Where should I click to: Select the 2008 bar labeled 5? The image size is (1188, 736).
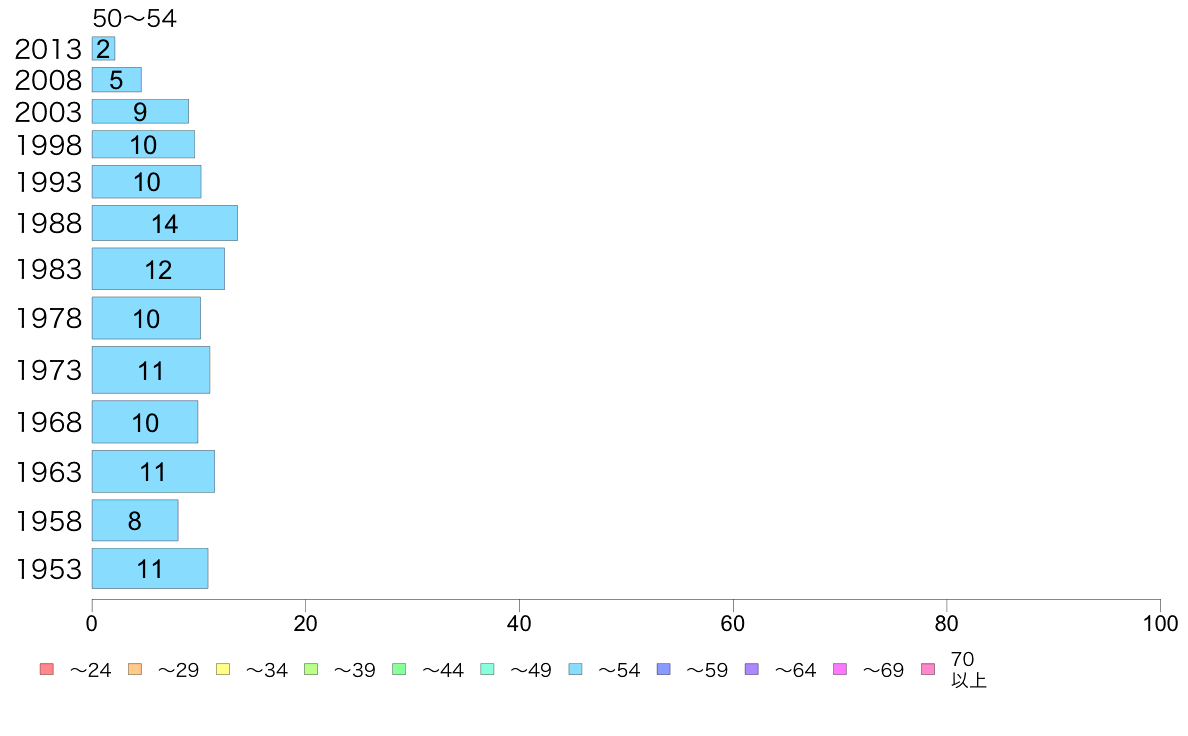point(117,80)
